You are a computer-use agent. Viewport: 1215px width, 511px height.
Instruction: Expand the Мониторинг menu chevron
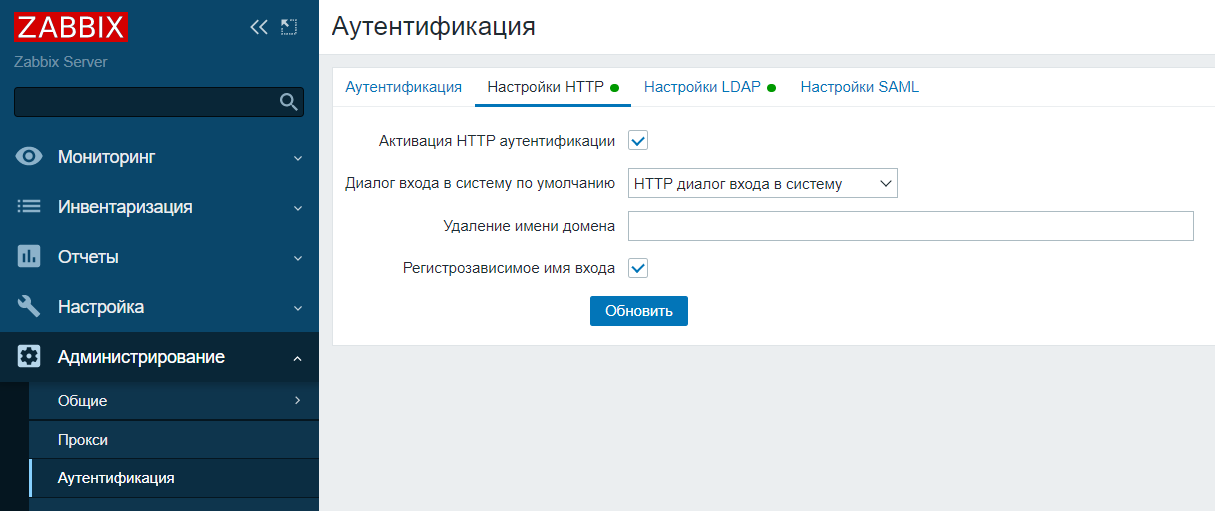click(297, 158)
